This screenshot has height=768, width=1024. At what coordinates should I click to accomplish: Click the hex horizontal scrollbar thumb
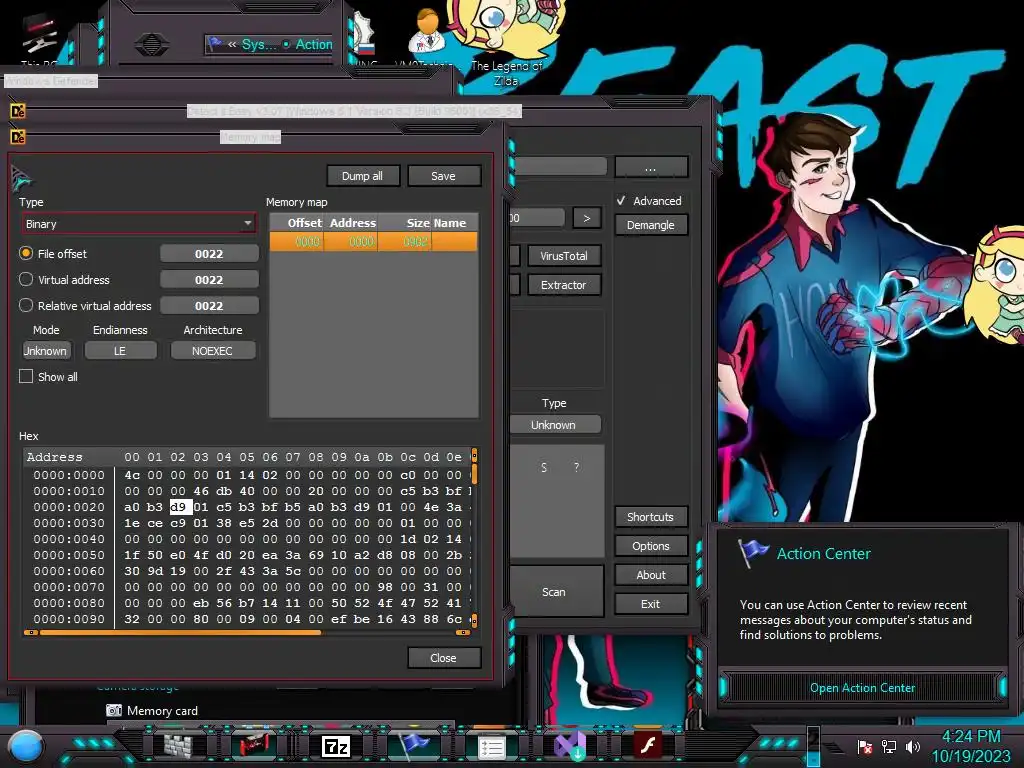(180, 632)
